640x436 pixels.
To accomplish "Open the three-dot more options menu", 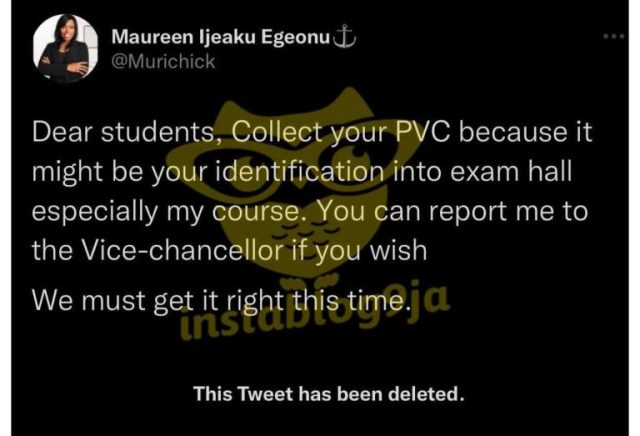I will pos(613,36).
